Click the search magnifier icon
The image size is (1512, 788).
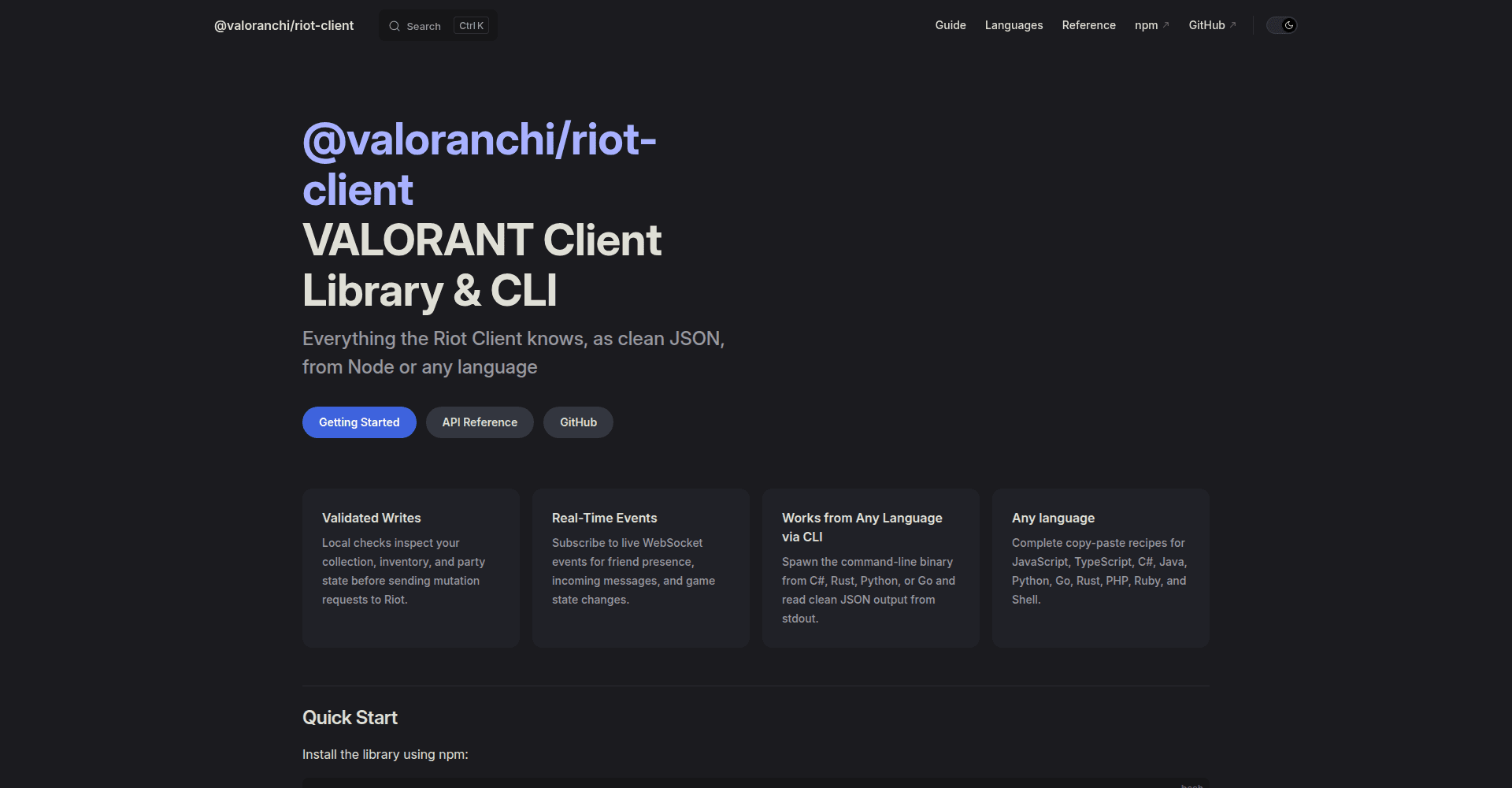(x=395, y=26)
